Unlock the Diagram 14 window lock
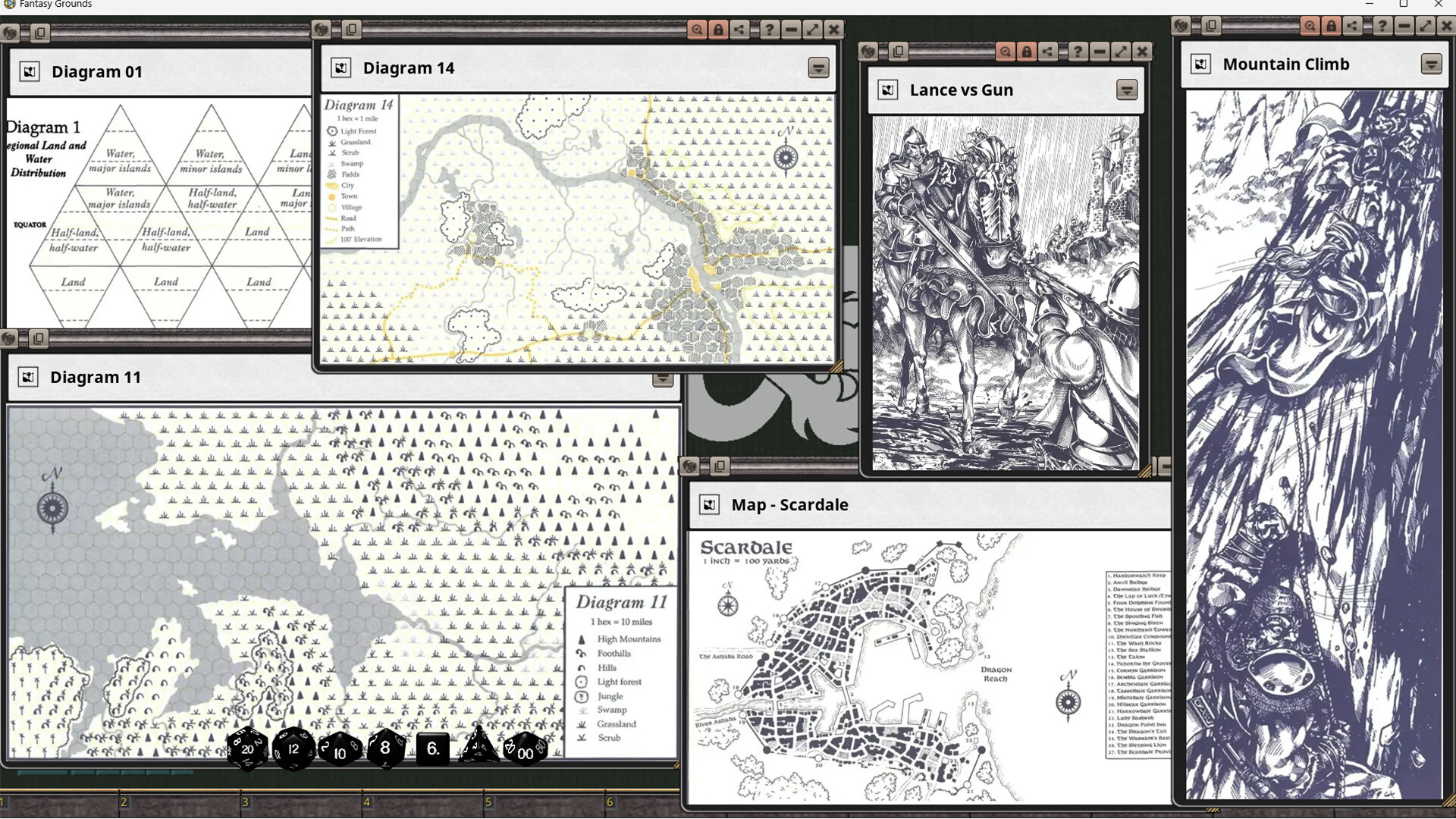Screen dimensions: 1456x819 pos(719,29)
